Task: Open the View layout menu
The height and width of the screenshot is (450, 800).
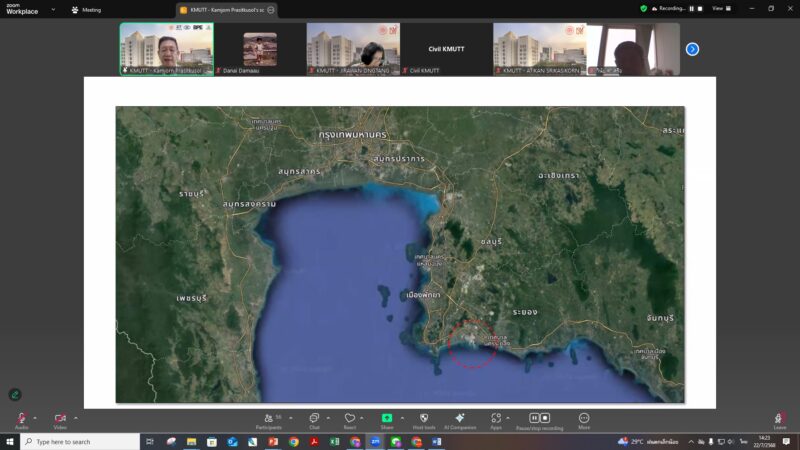Action: coord(720,8)
